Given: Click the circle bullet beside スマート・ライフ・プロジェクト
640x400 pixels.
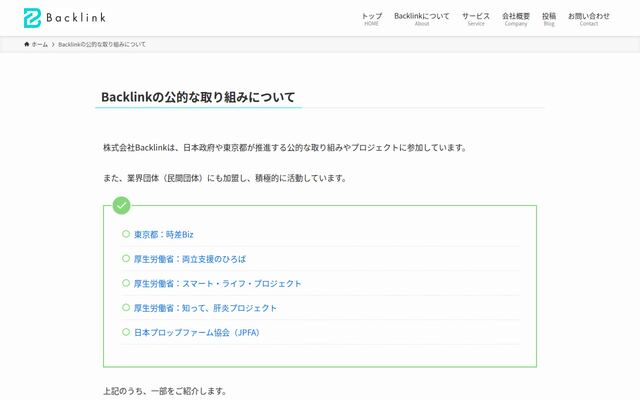Looking at the screenshot, I should [x=126, y=283].
